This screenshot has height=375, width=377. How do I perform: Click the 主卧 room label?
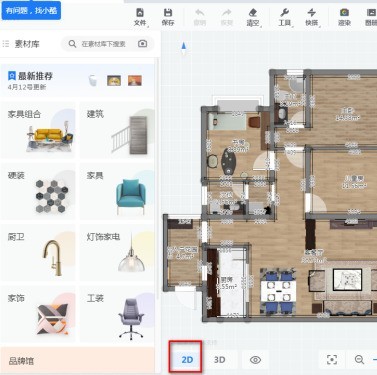(x=347, y=110)
